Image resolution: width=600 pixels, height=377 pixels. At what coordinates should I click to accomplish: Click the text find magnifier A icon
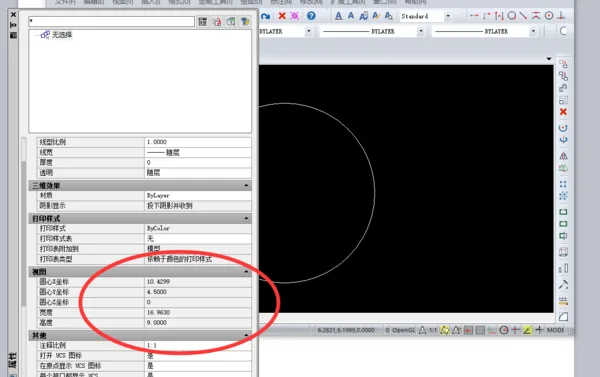389,16
